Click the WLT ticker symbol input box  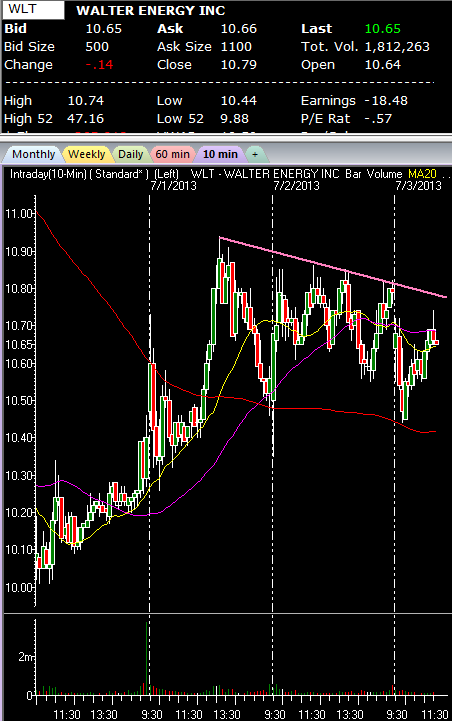tap(34, 10)
